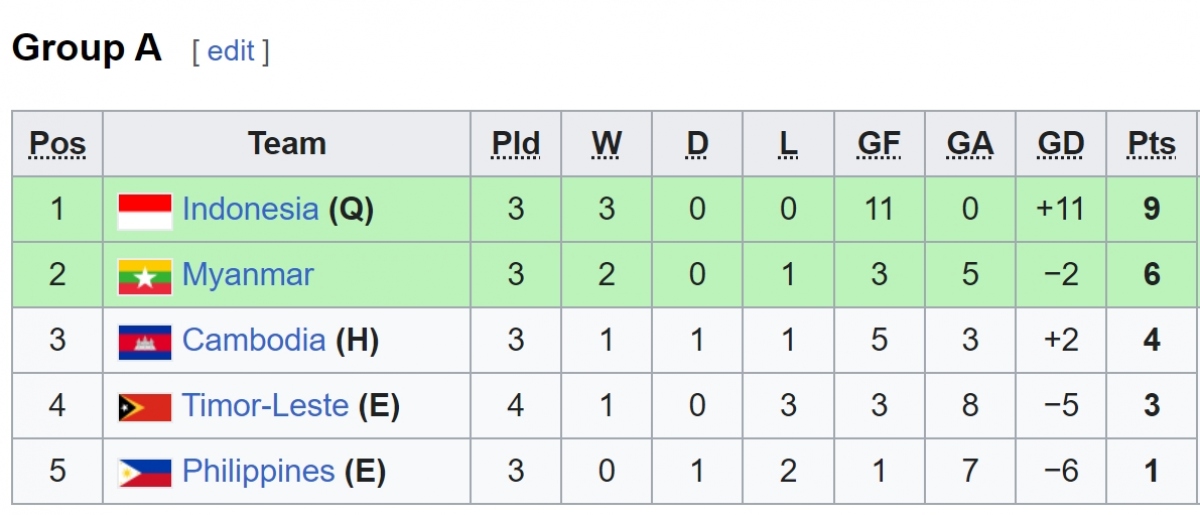Viewport: 1200px width, 515px height.
Task: Click the Myanmar flag icon
Action: pos(145,277)
